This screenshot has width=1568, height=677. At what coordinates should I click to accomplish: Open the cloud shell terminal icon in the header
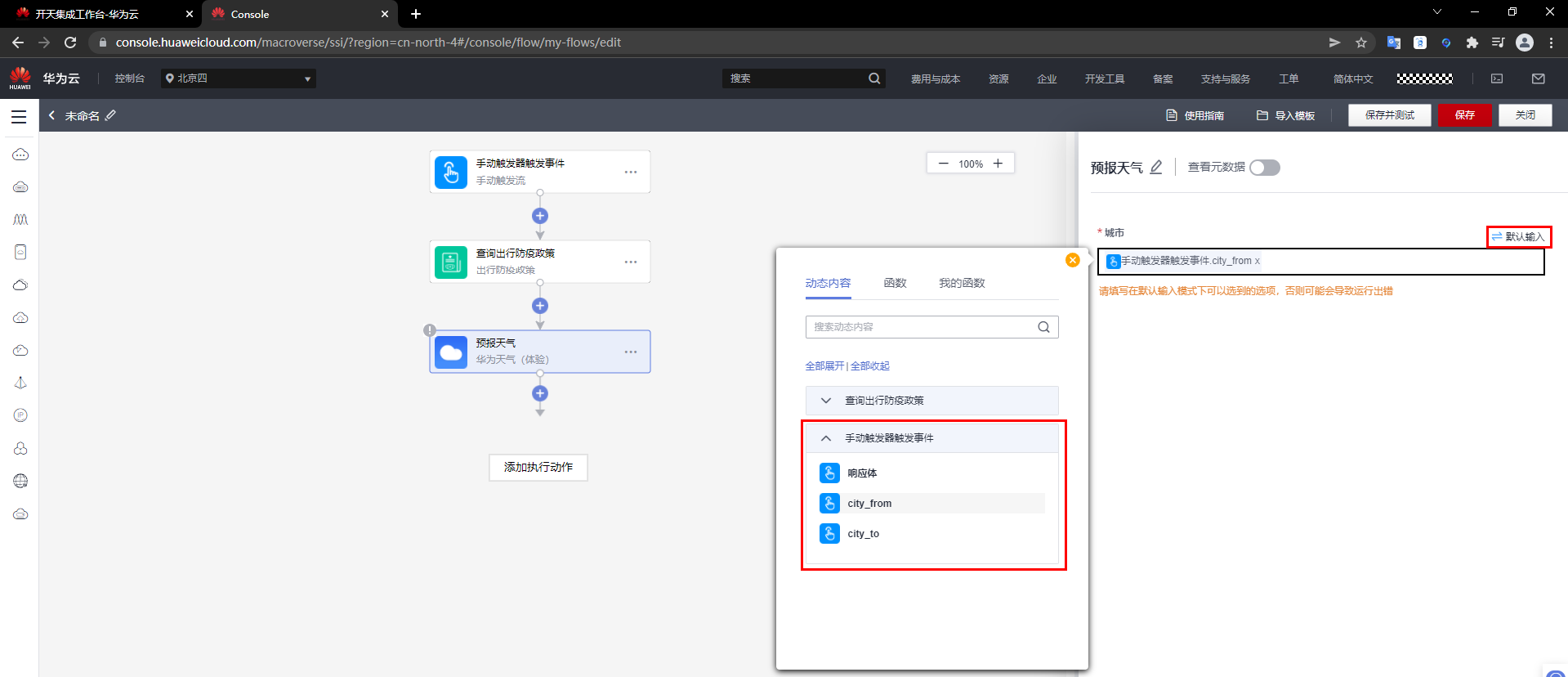[x=1497, y=78]
